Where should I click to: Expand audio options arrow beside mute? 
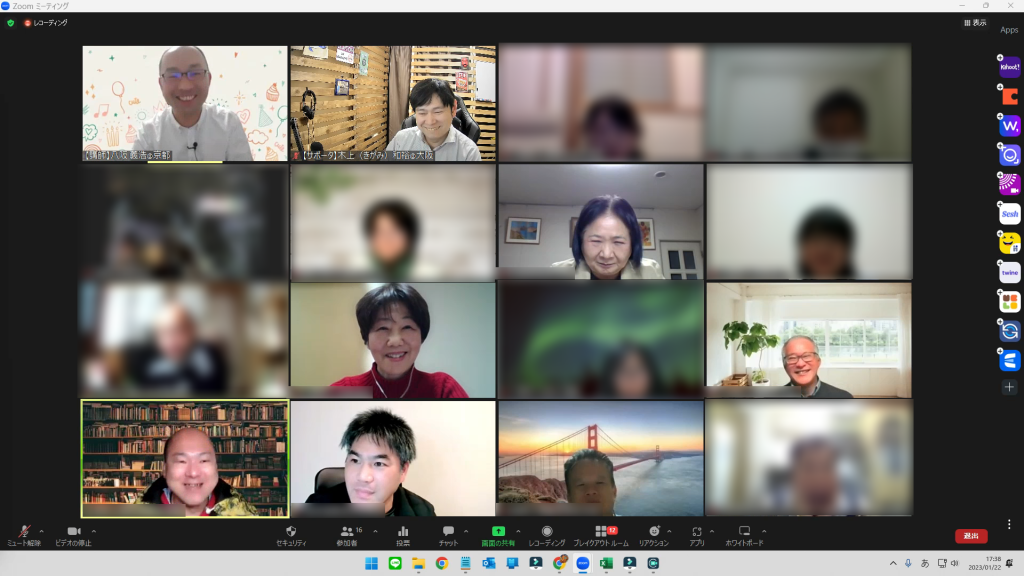tap(41, 531)
